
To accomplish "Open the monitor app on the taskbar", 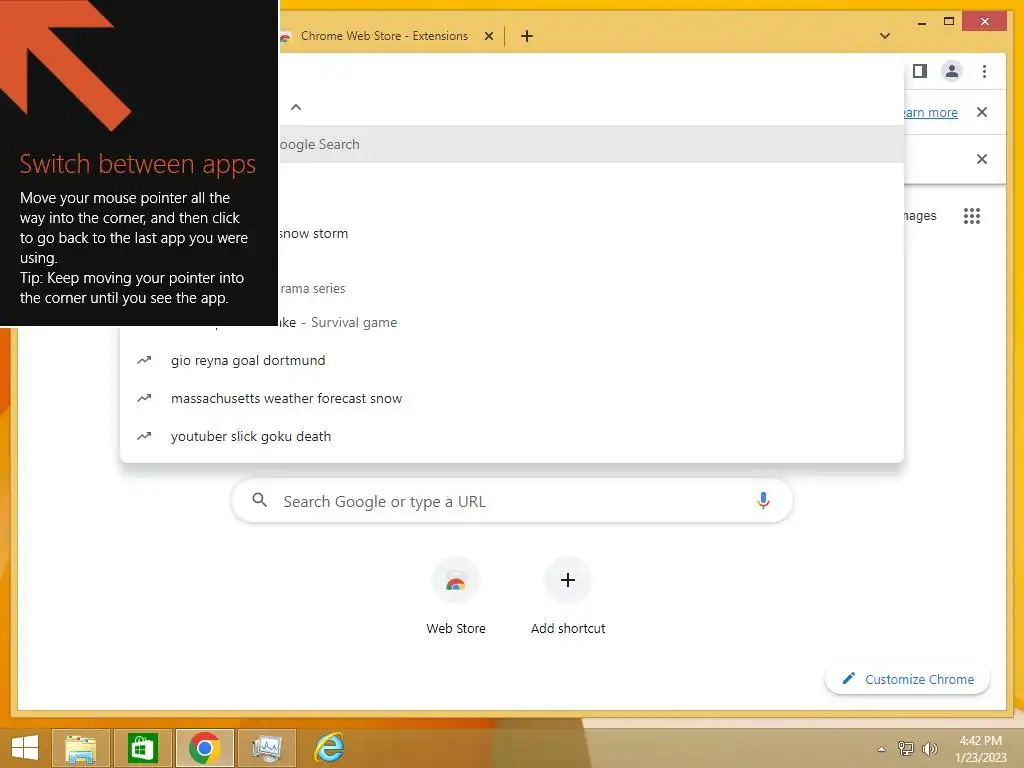I will [x=267, y=748].
